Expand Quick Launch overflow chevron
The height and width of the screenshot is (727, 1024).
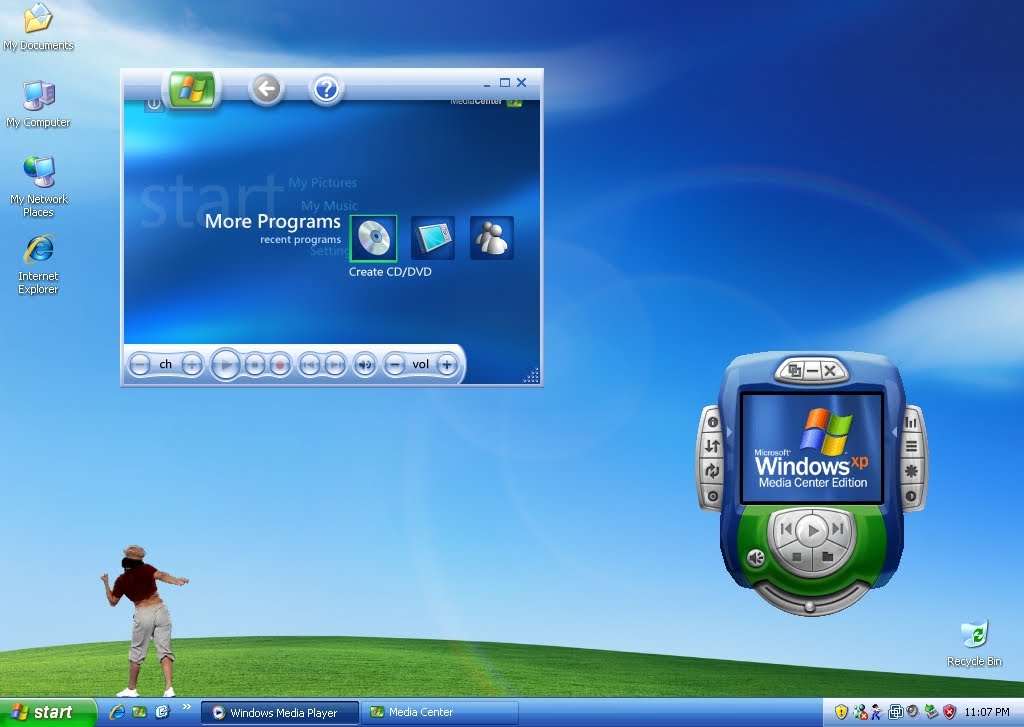(x=186, y=707)
